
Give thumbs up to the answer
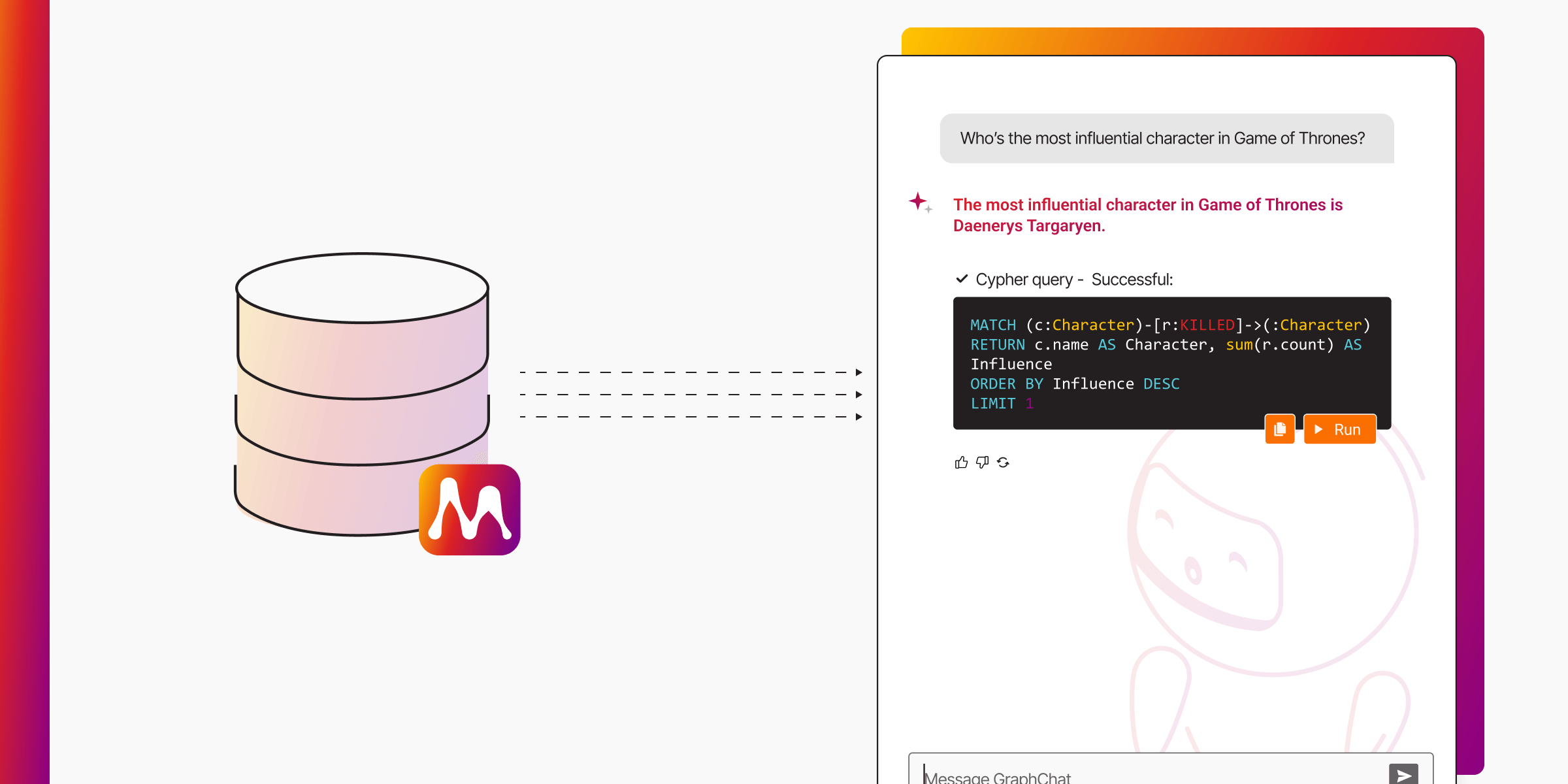961,463
